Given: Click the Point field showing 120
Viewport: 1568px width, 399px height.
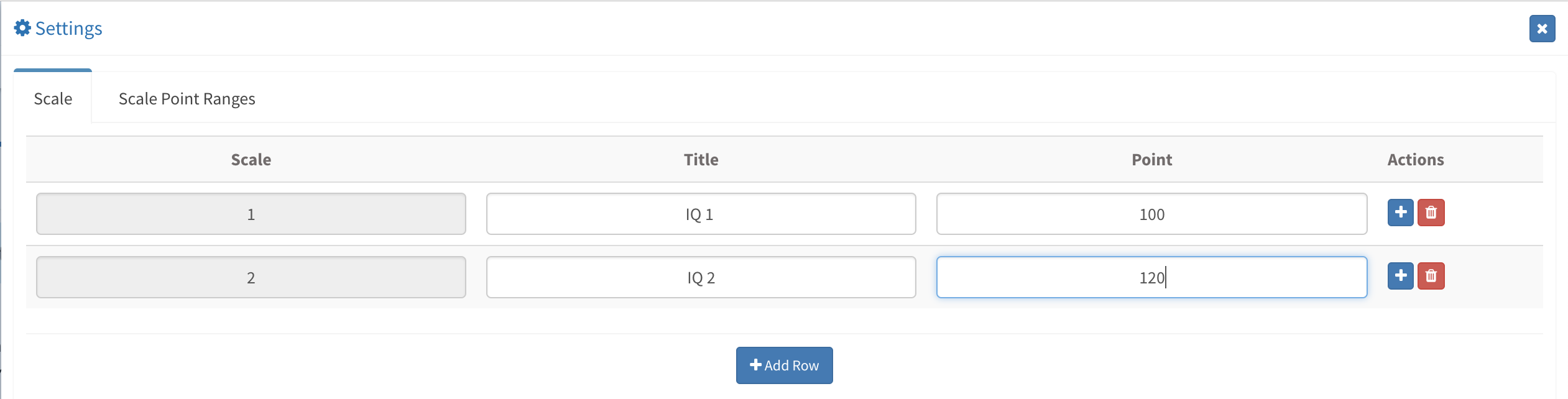Looking at the screenshot, I should point(1151,277).
